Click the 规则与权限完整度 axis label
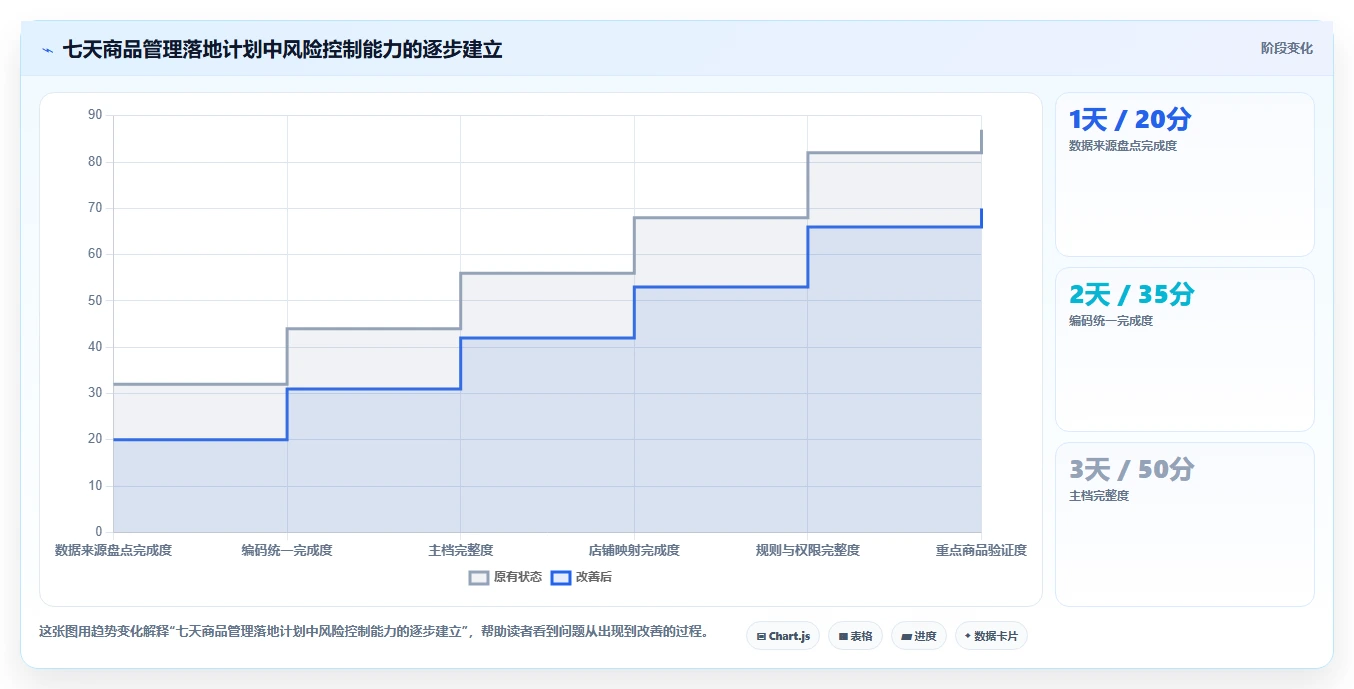Viewport: 1354px width, 689px height. [x=808, y=550]
